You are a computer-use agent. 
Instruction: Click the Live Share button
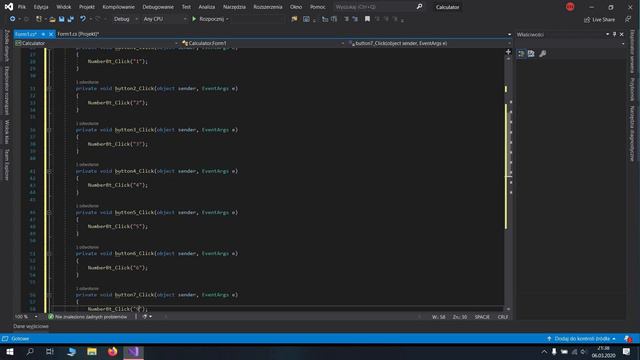click(x=599, y=19)
